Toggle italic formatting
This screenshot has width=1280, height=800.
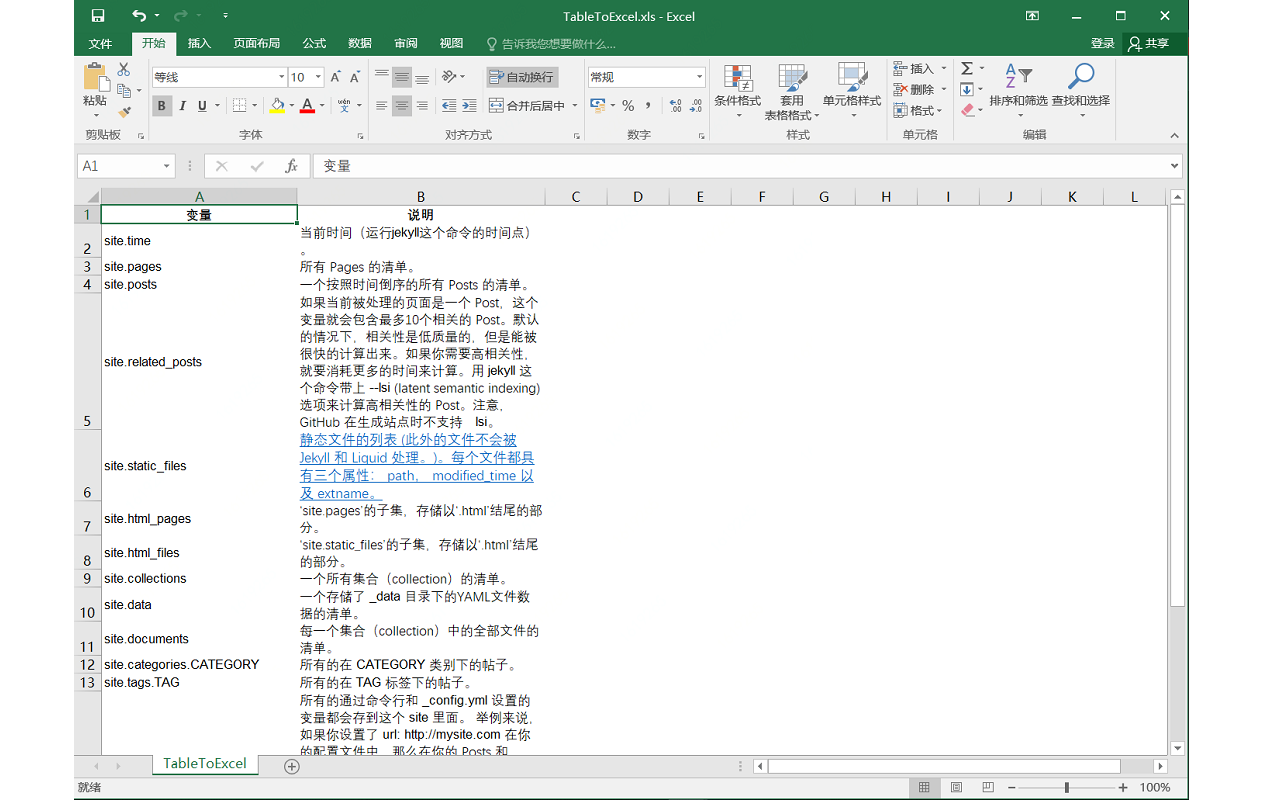point(182,104)
